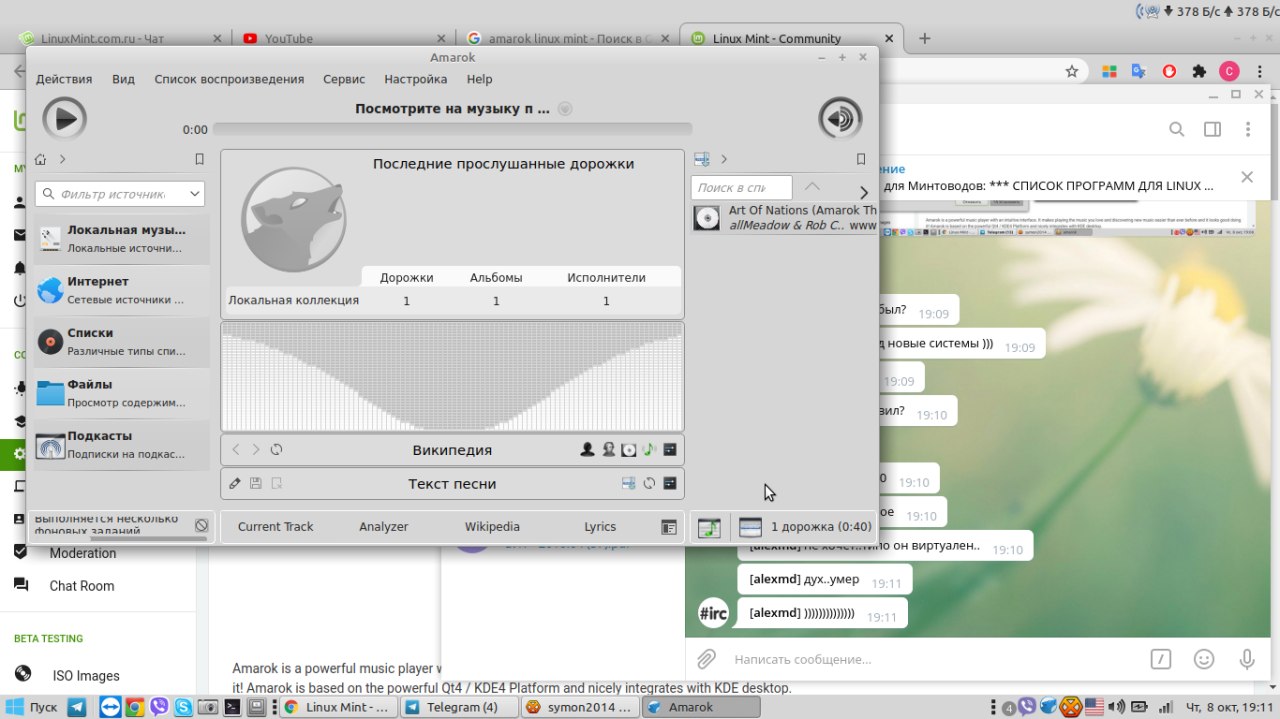Click the playlist search up arrow

point(812,187)
